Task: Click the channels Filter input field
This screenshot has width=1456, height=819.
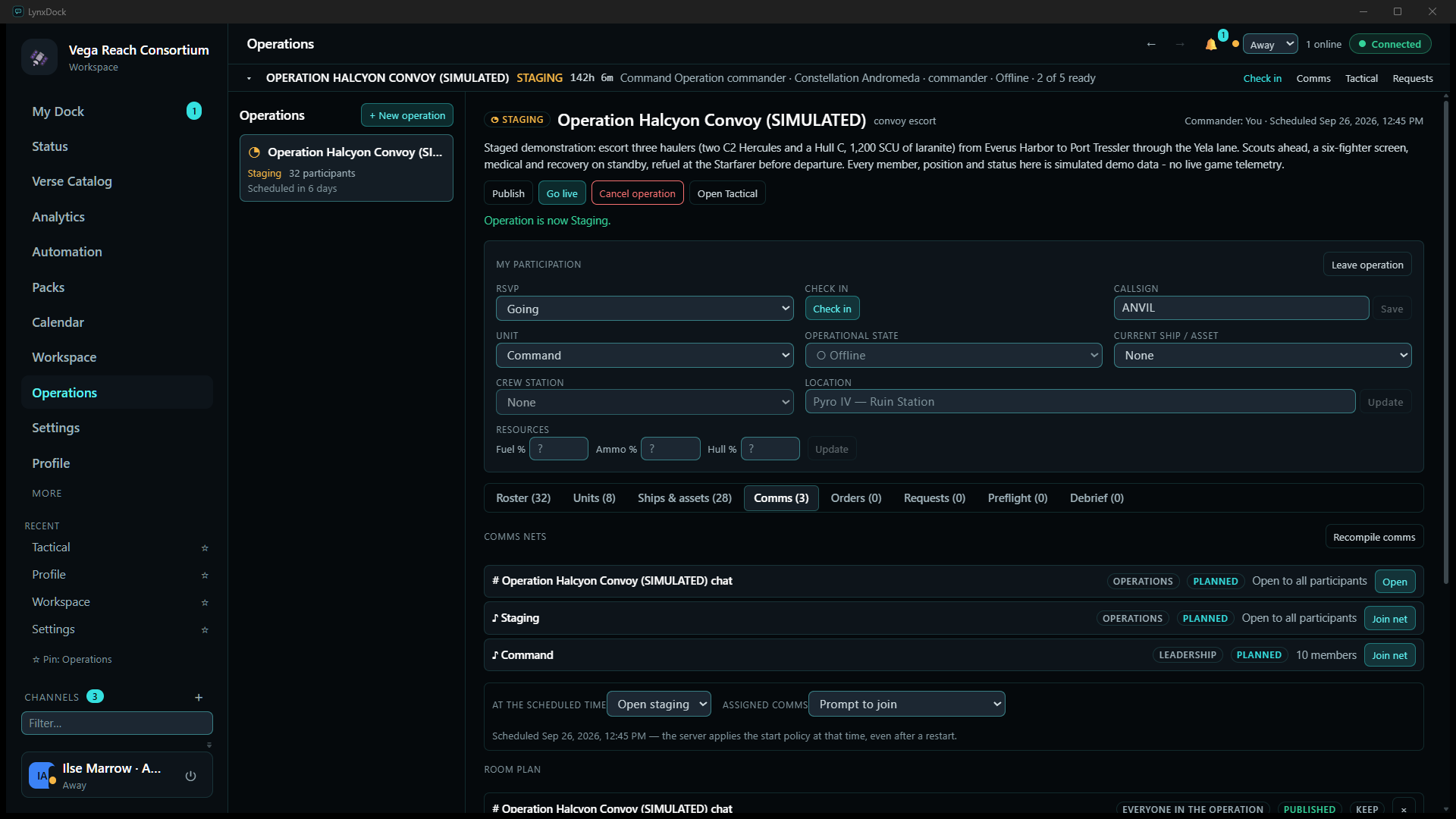Action: (117, 723)
